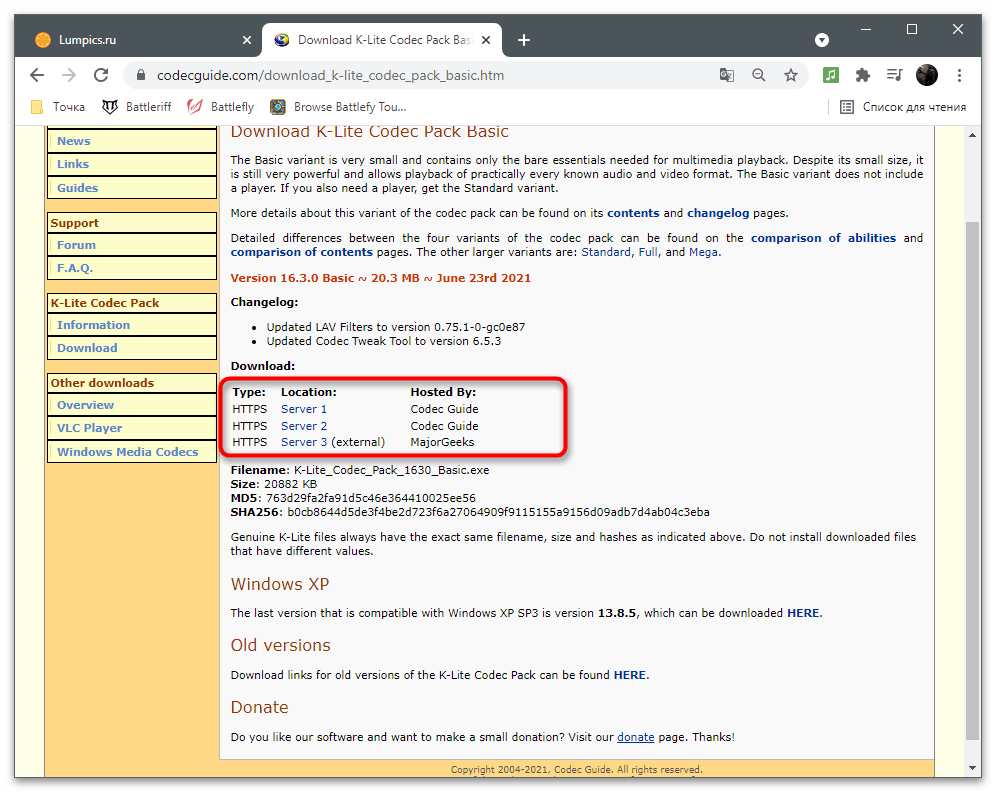
Task: Go back using the browser back arrow
Action: 37,75
